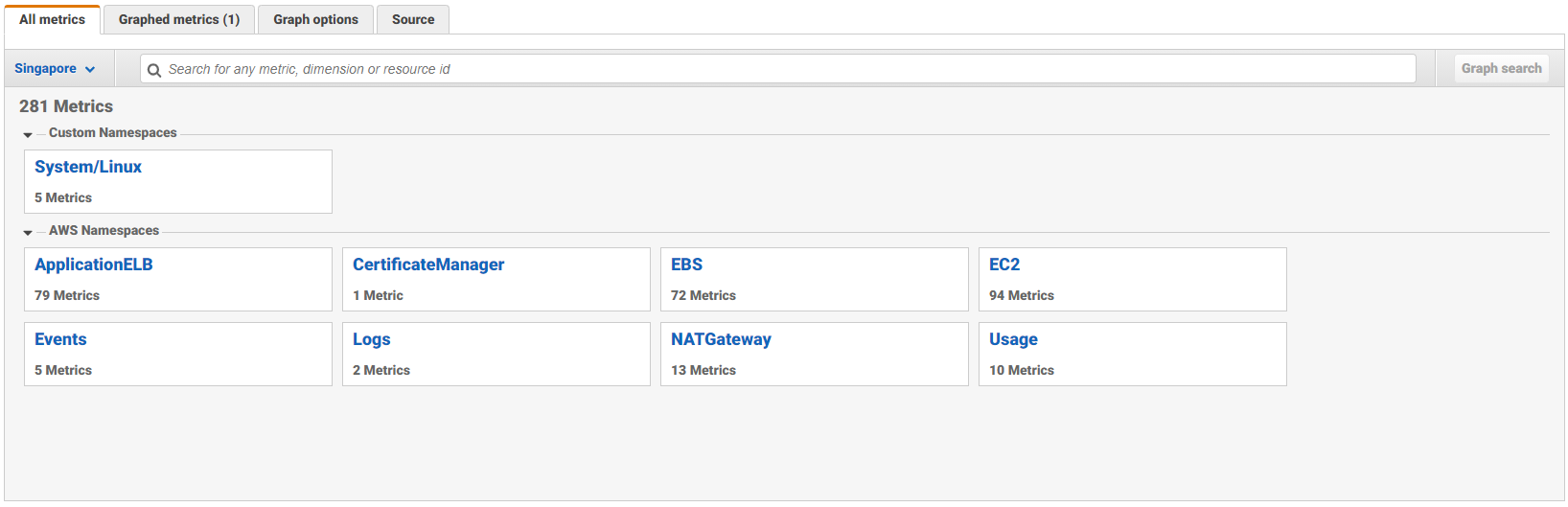Click the AWS Namespaces section label
Viewport: 1568px width, 507px height.
(104, 231)
